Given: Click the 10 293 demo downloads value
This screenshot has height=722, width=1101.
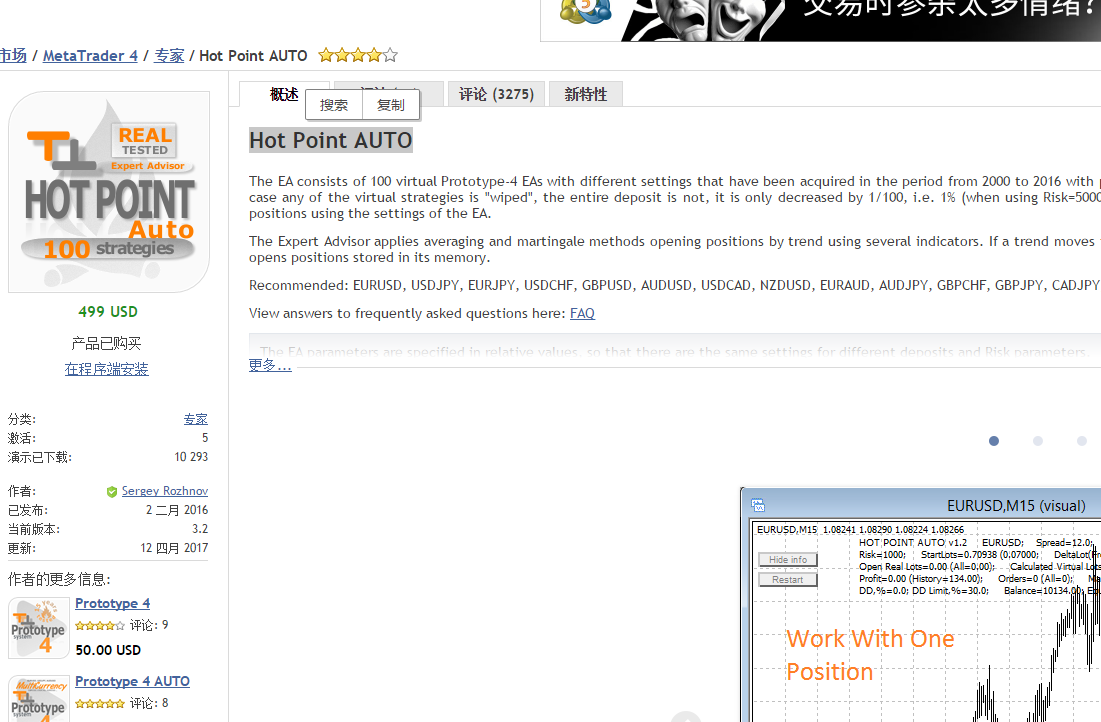Looking at the screenshot, I should click(191, 457).
